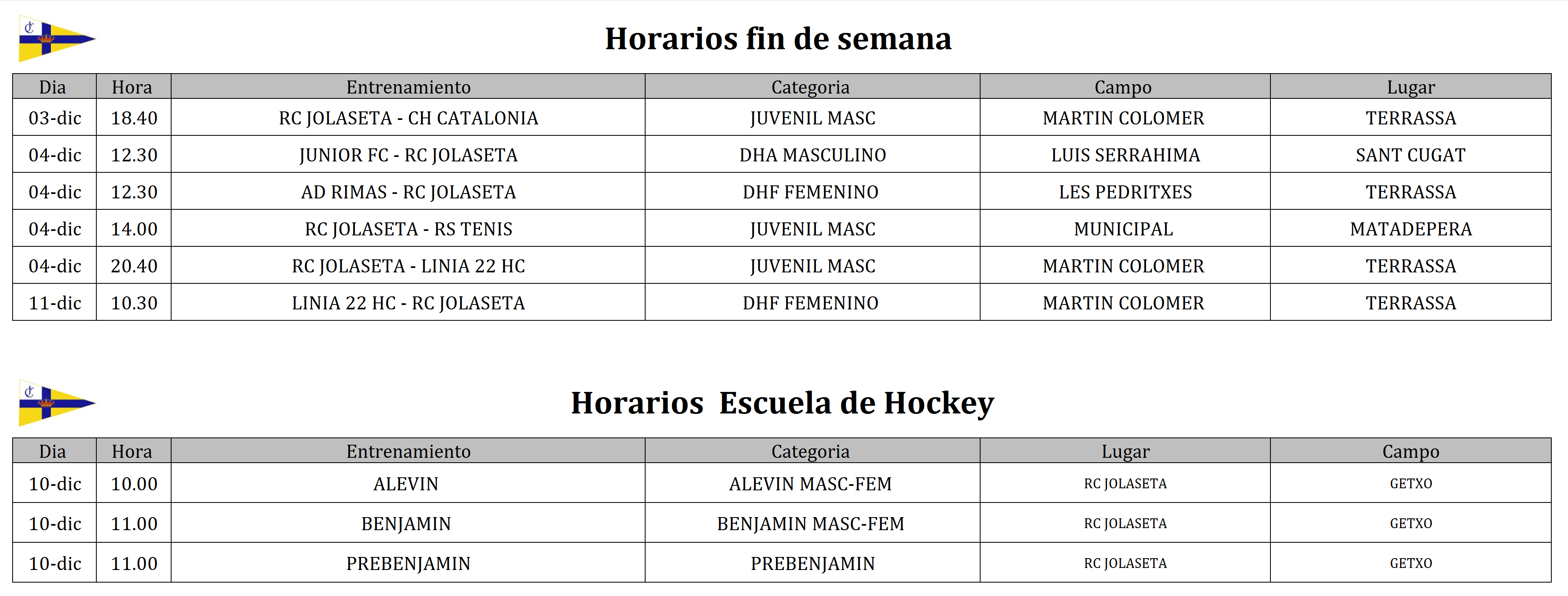Click the SANT CUGAT location cell
The width and height of the screenshot is (1568, 596).
pos(1410,155)
